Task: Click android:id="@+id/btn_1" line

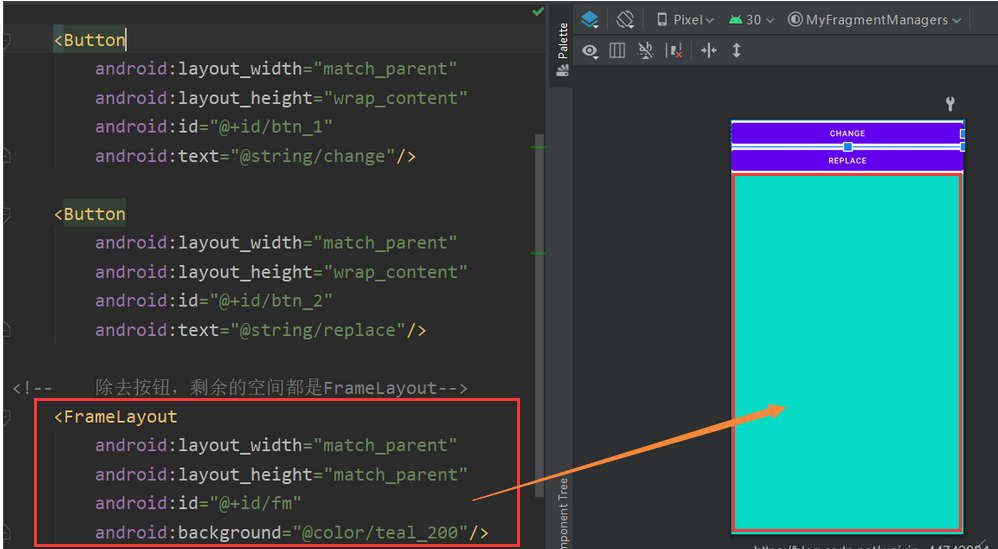Action: click(x=214, y=127)
